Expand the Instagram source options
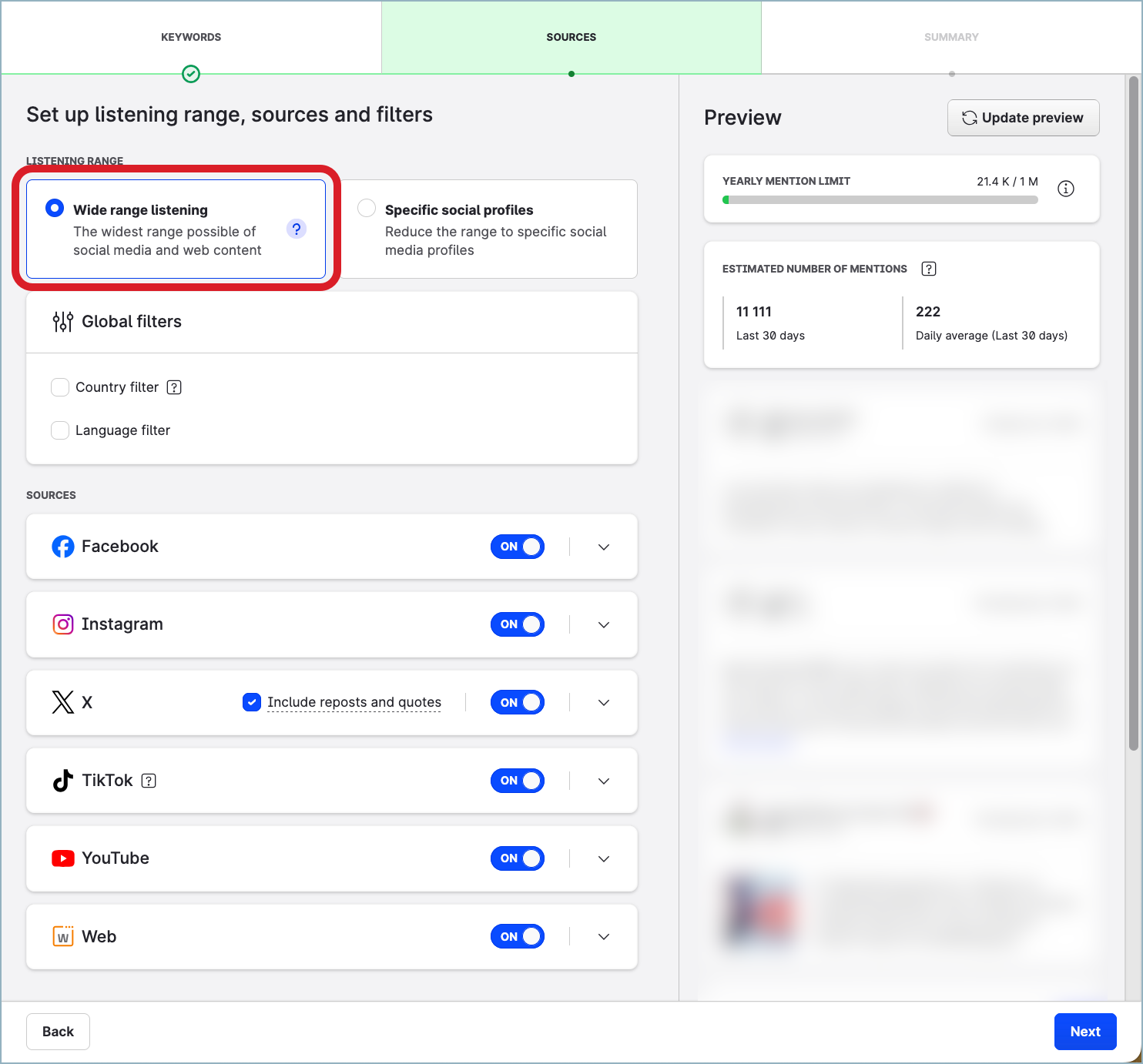This screenshot has height=1064, width=1143. [x=604, y=625]
